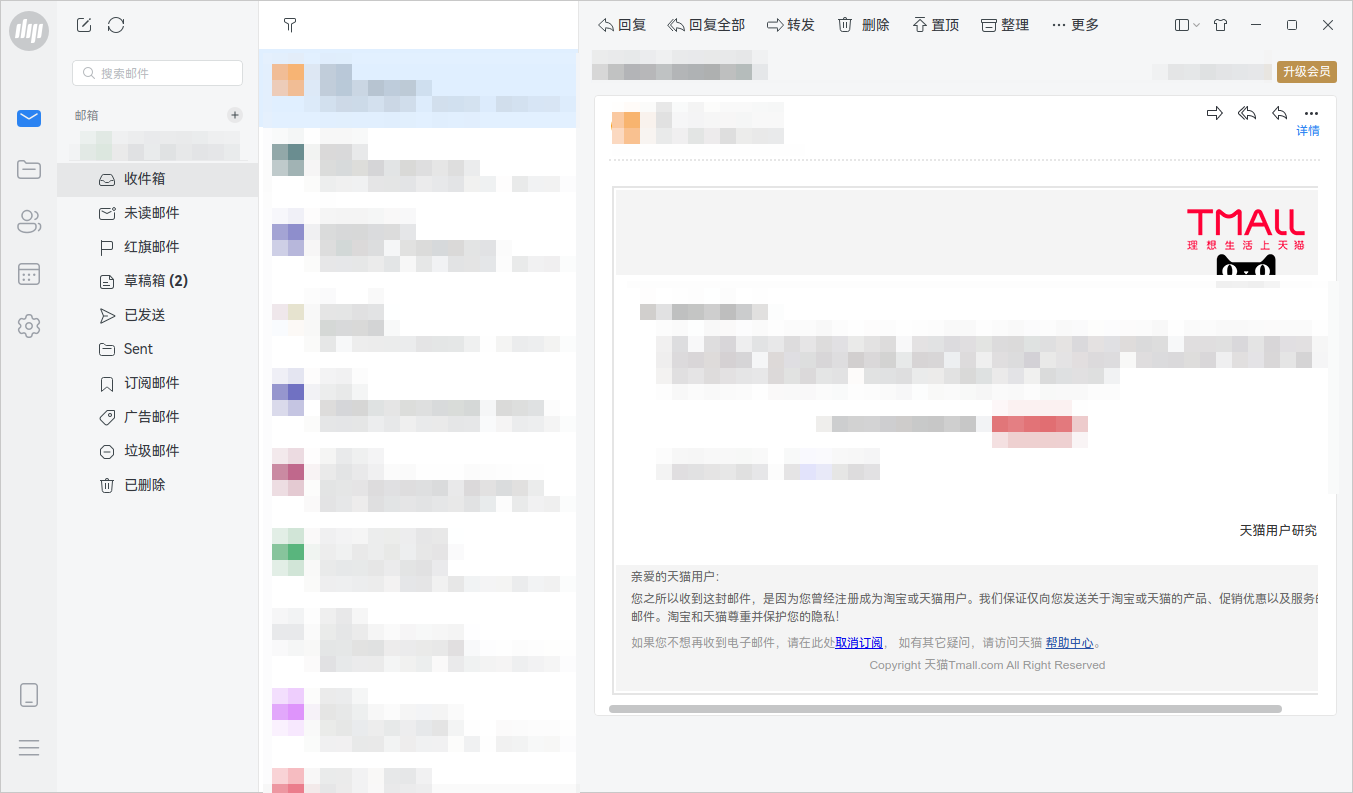Click 整理 in the toolbar
This screenshot has height=793, width=1353.
(x=1005, y=25)
